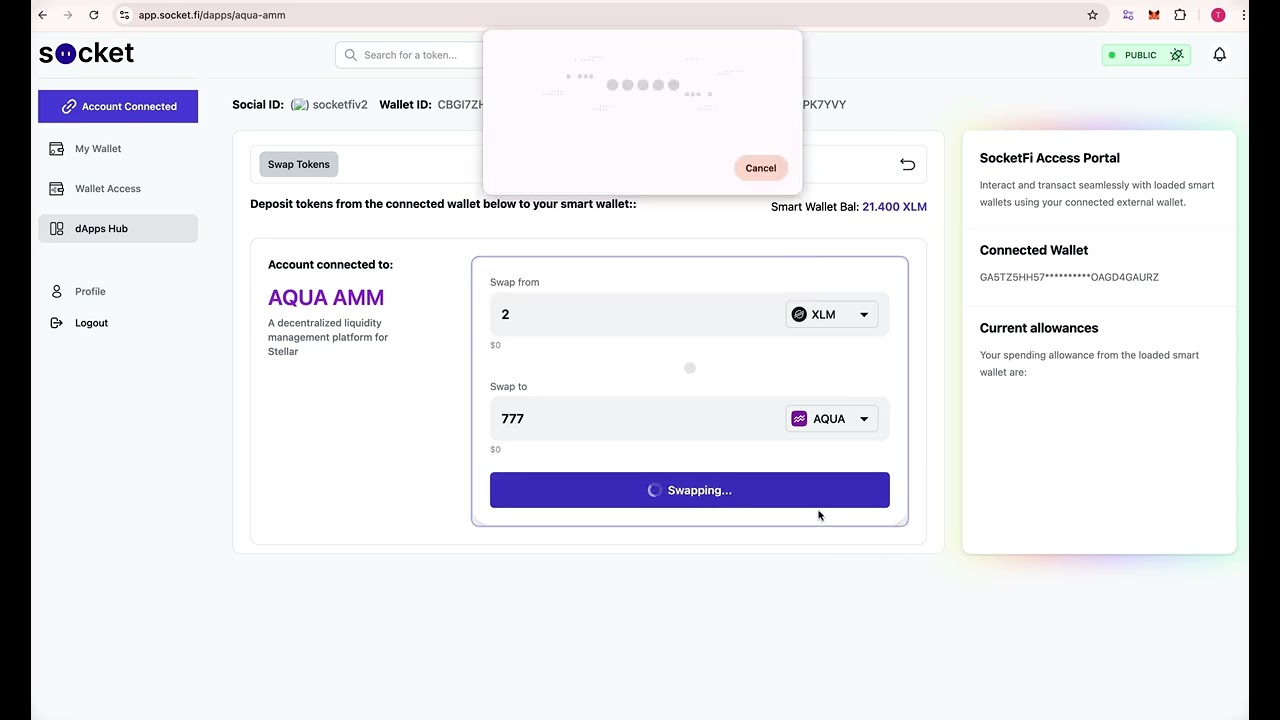Click the connected wallet address GA5TZ5HH57
Screen dimensions: 1280x720
(x=1069, y=277)
